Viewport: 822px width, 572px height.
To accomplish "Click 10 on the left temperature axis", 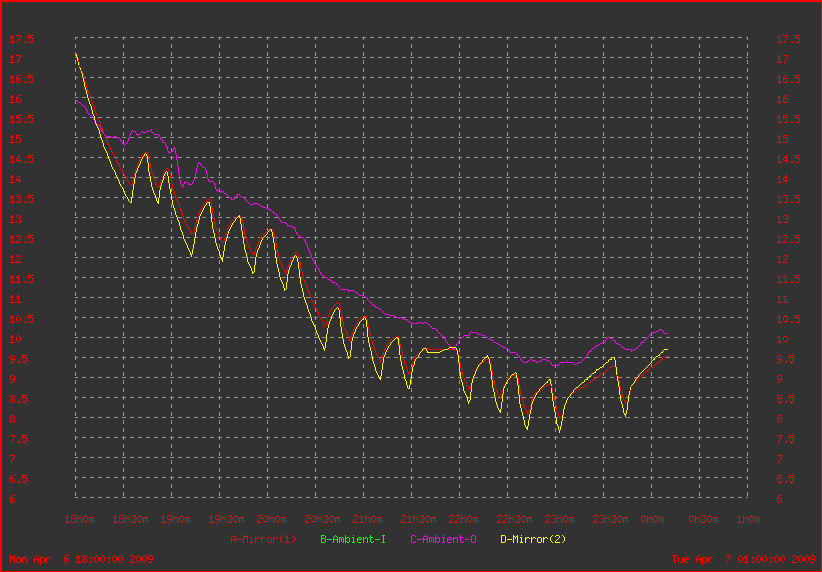I will (15, 339).
